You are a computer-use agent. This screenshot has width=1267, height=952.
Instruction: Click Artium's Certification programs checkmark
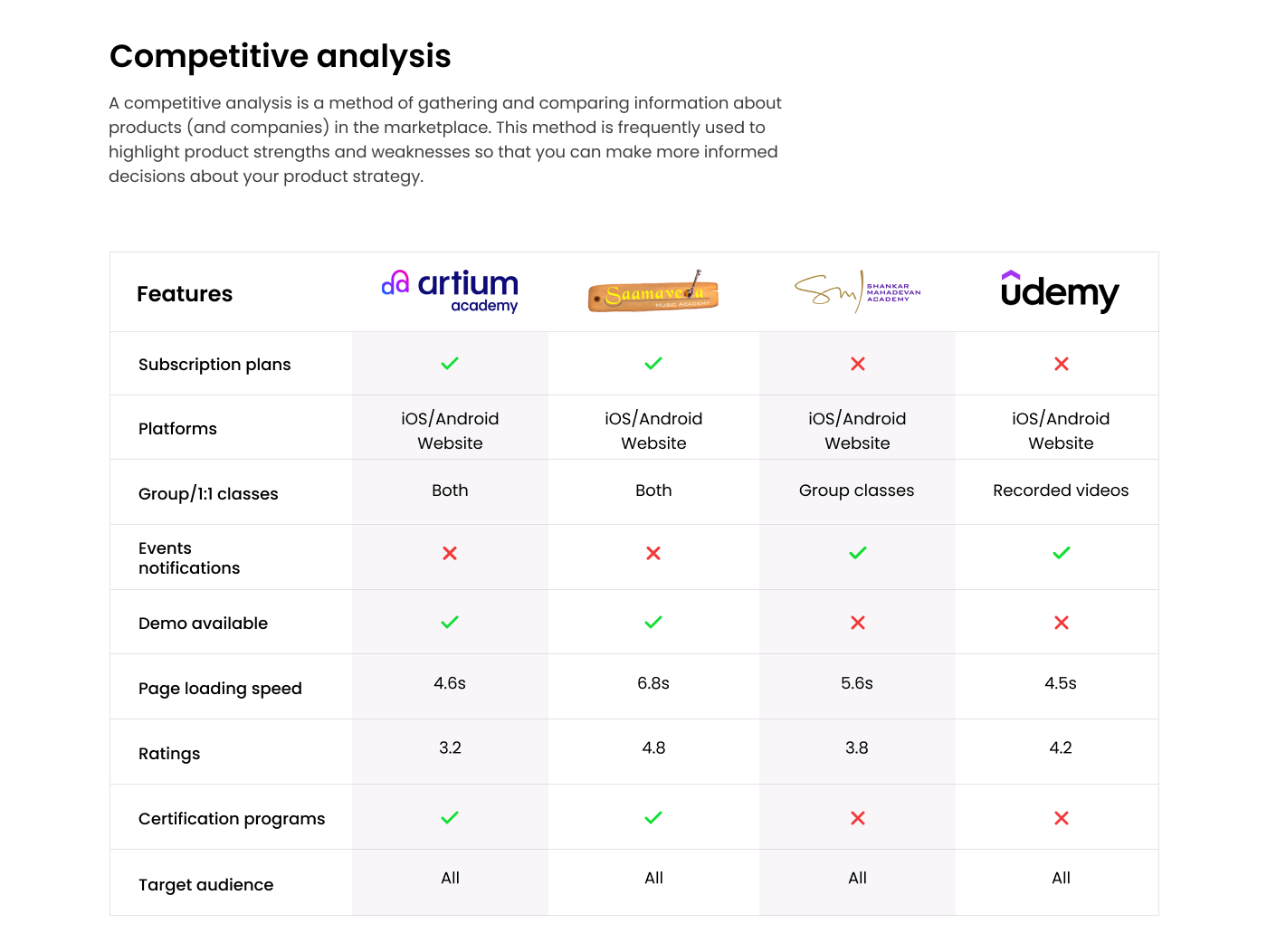coord(450,818)
